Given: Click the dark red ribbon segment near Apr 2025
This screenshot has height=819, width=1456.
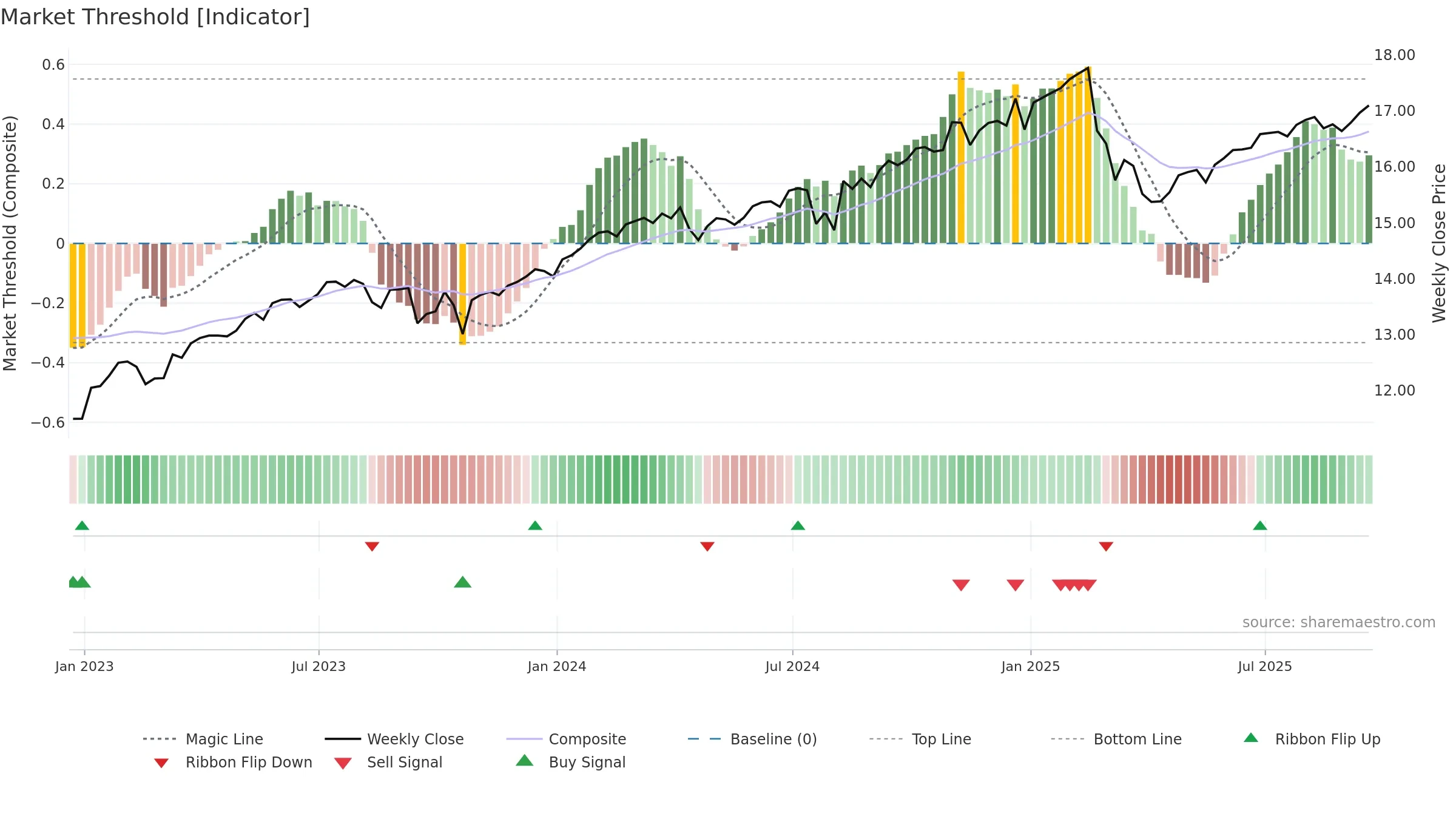Looking at the screenshot, I should [1179, 479].
